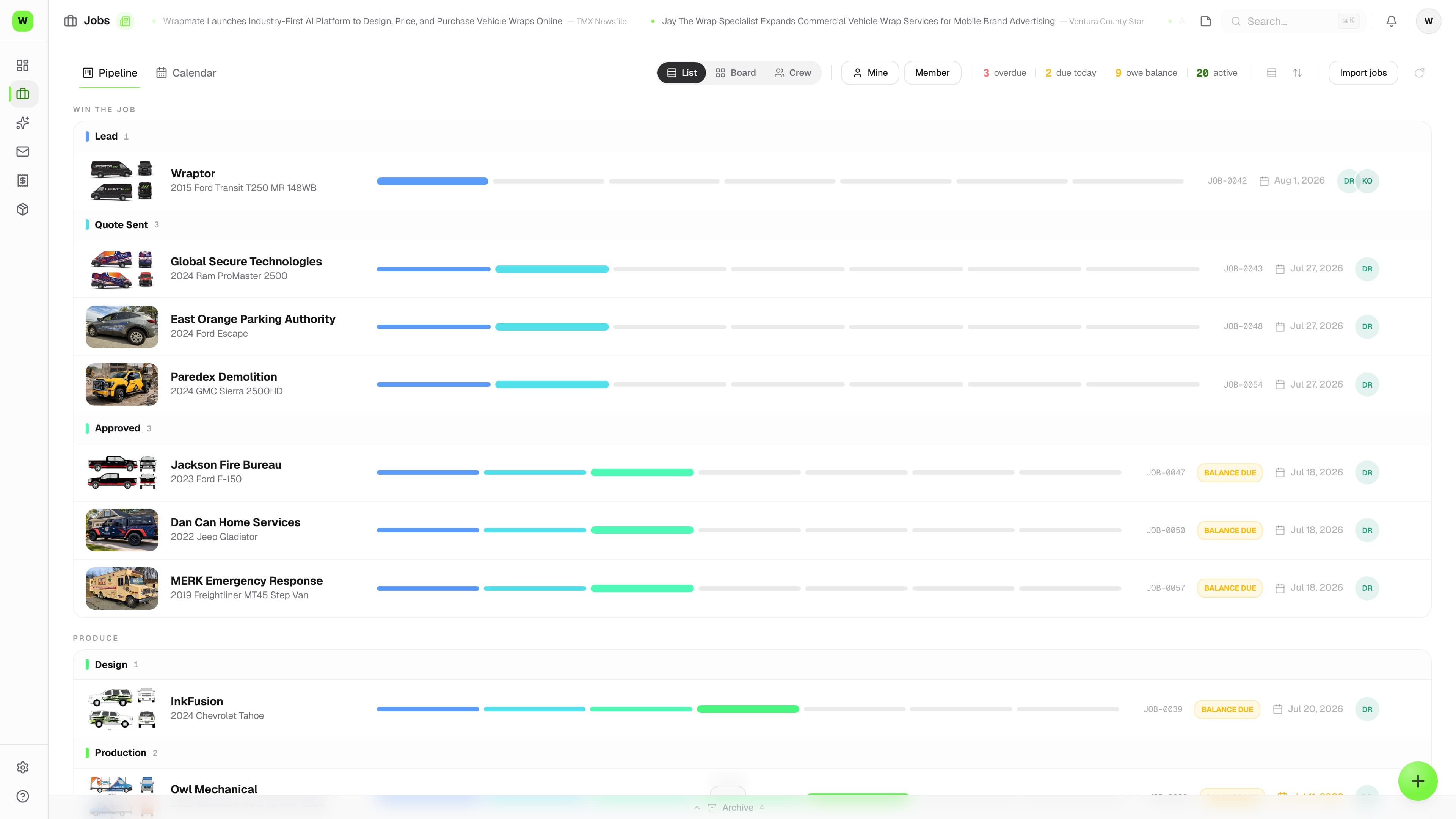Open the W user avatar menu
The image size is (1456, 819).
(1428, 21)
